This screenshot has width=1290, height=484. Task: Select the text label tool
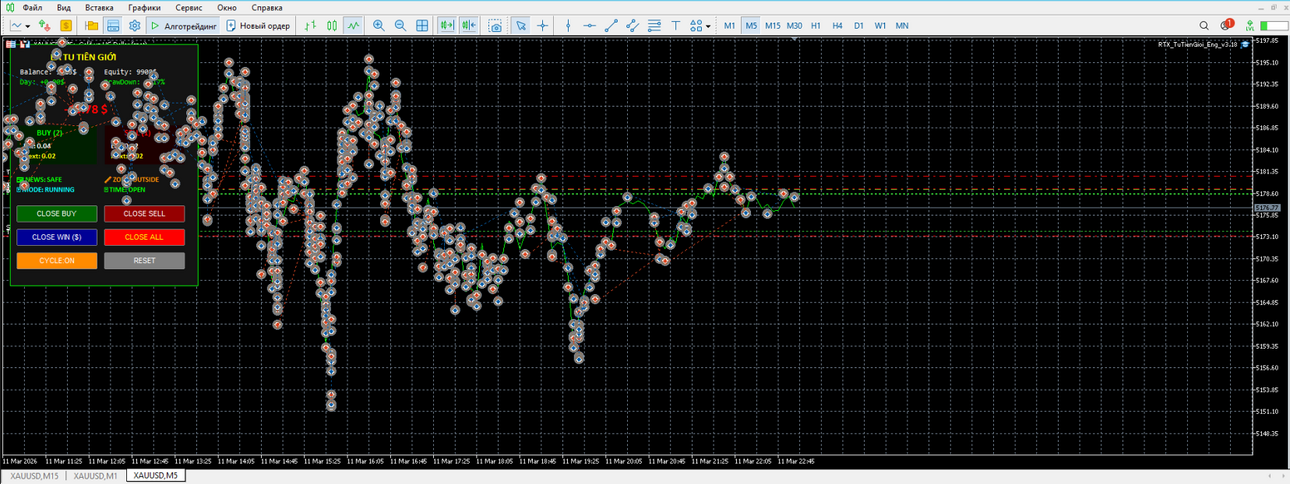(x=676, y=25)
